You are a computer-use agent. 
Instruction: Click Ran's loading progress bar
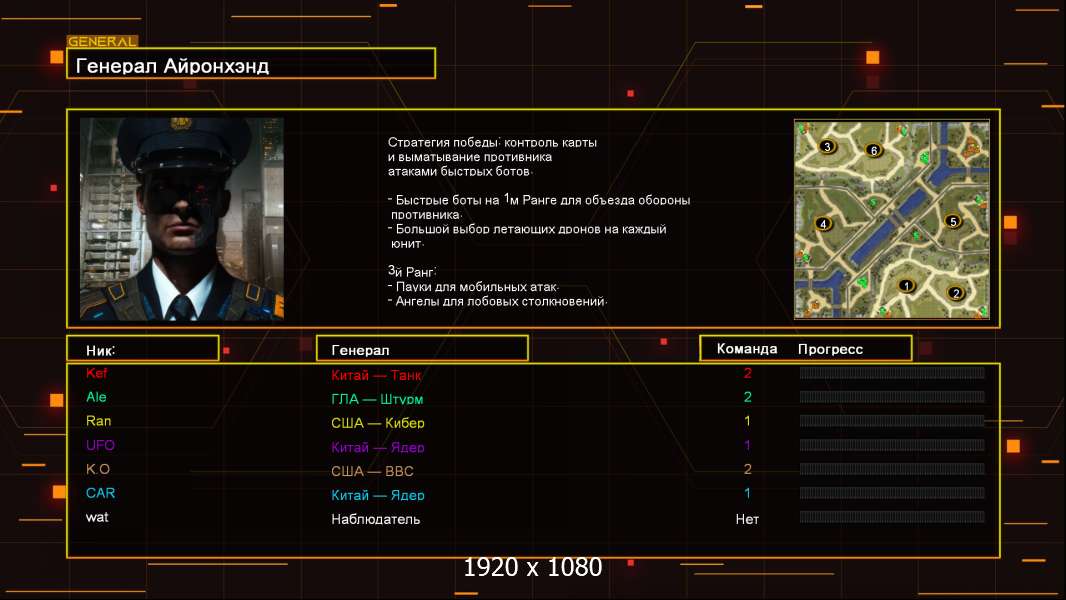pos(892,421)
